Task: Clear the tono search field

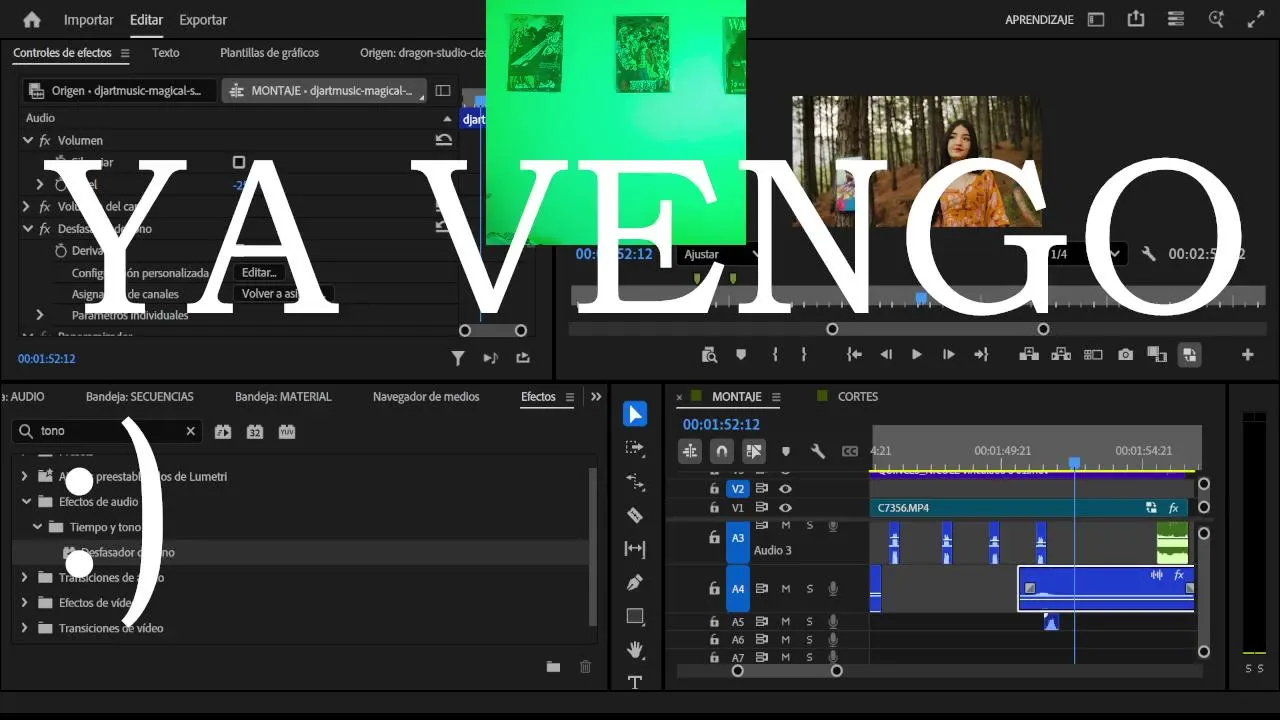Action: point(191,432)
